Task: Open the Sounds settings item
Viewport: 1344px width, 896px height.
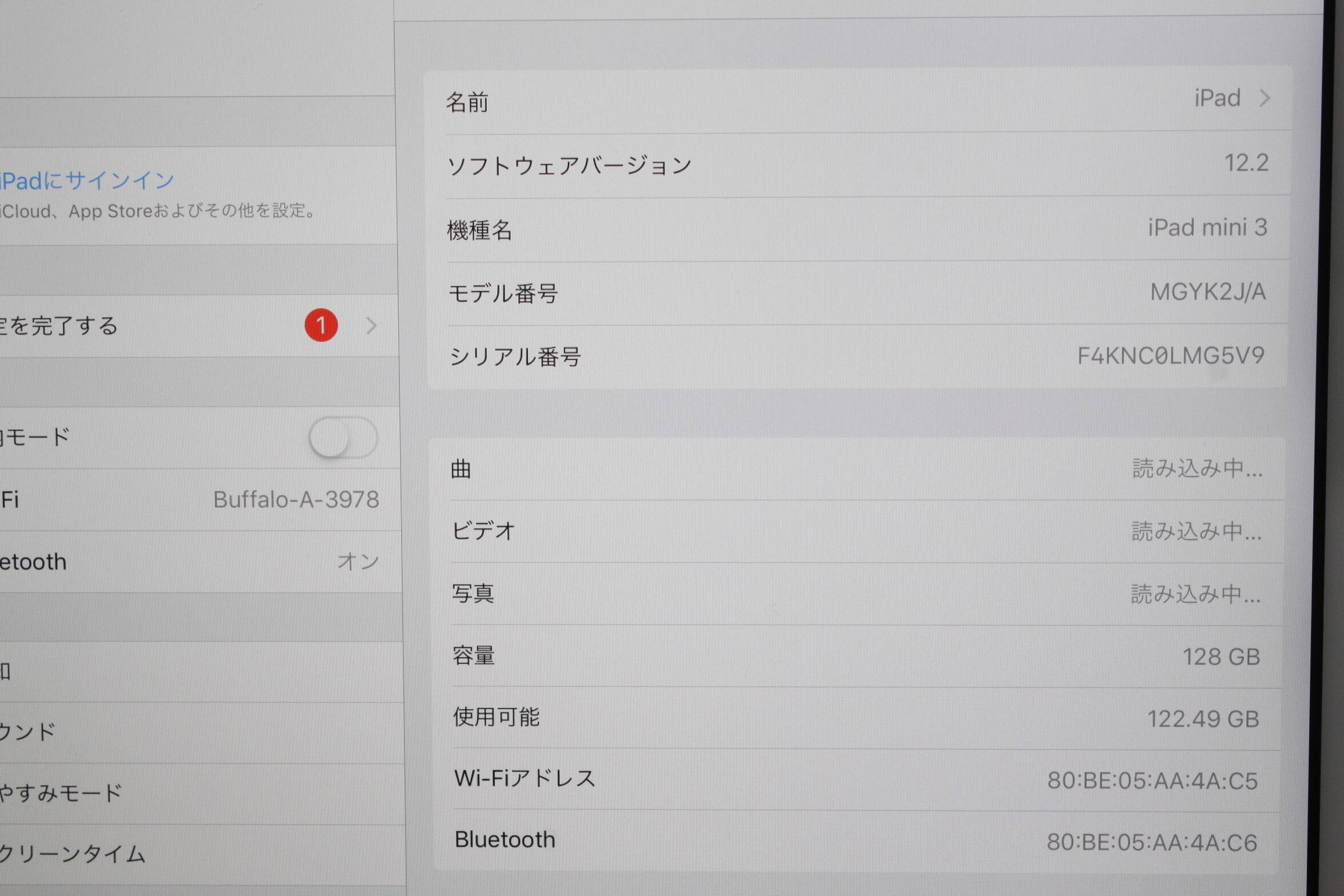Action: click(29, 732)
